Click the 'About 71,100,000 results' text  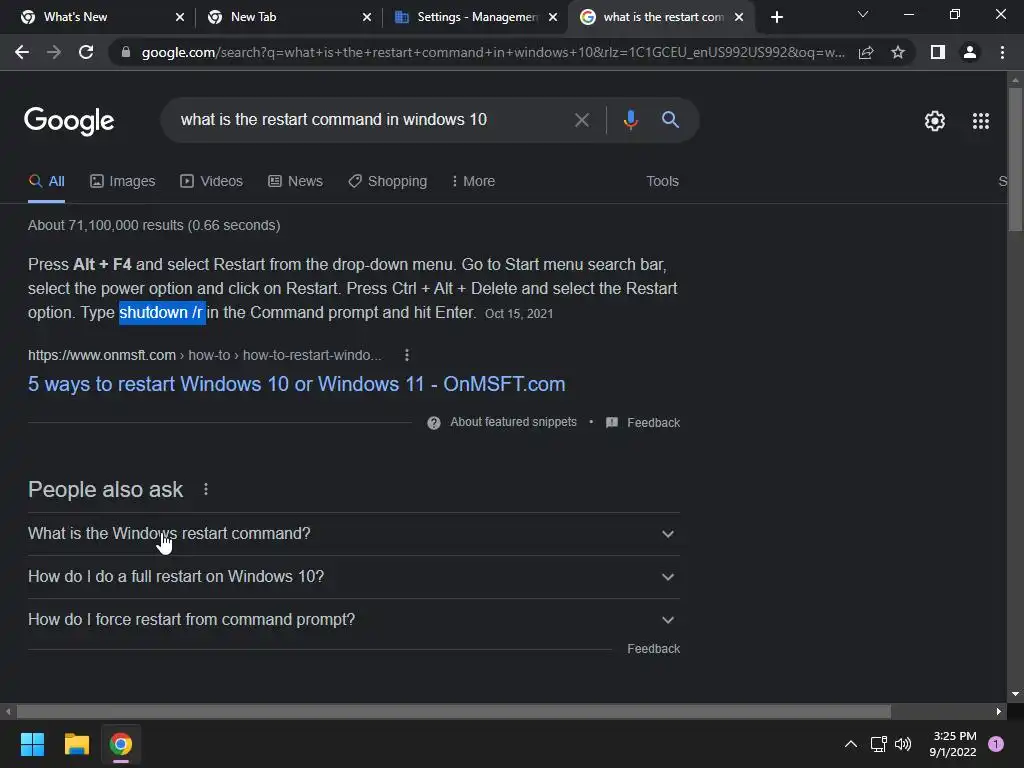pyautogui.click(x=154, y=225)
